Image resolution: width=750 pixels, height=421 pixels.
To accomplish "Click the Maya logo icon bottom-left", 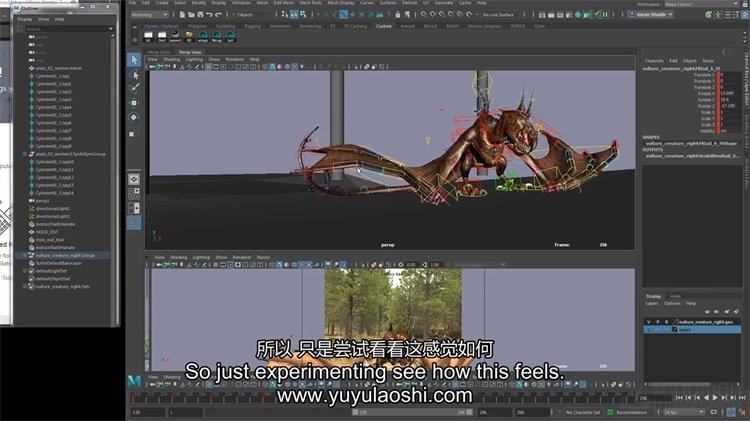I will click(134, 381).
